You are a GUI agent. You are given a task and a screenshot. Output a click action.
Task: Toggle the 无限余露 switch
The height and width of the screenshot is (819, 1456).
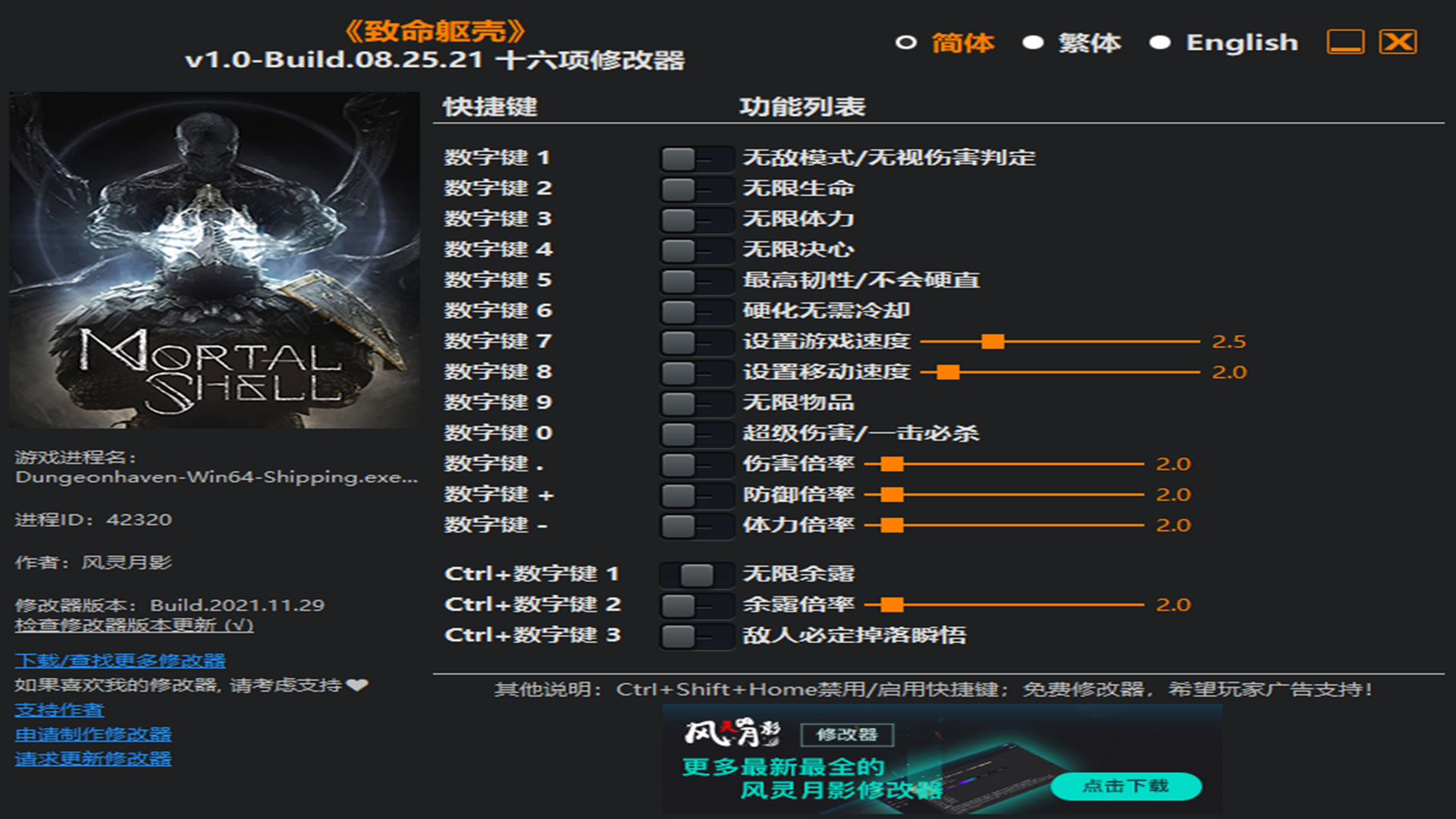695,575
